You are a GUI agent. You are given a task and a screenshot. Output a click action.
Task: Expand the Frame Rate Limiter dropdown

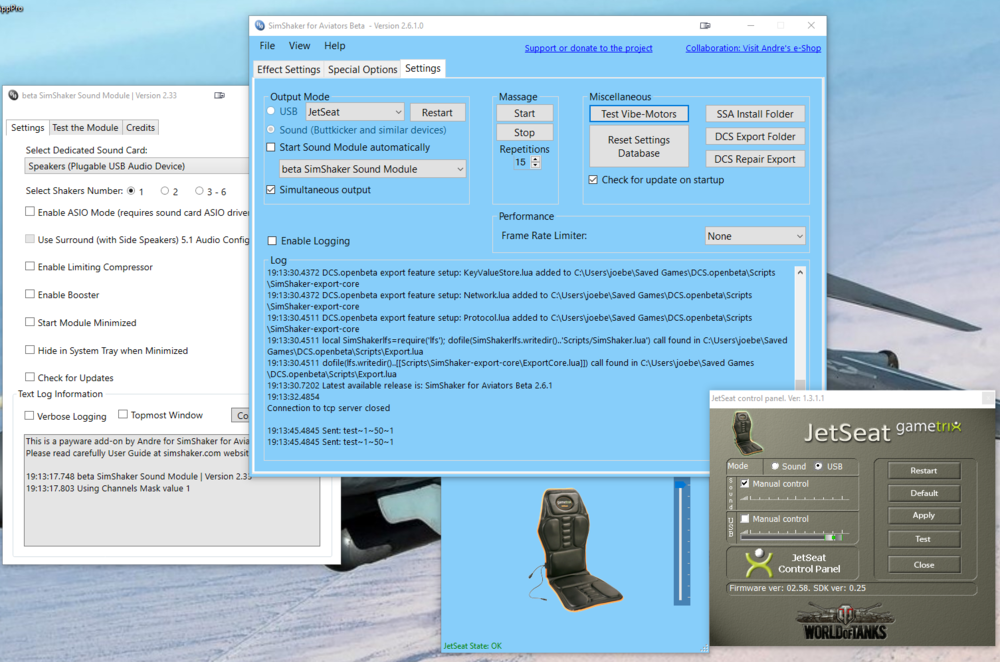[754, 236]
